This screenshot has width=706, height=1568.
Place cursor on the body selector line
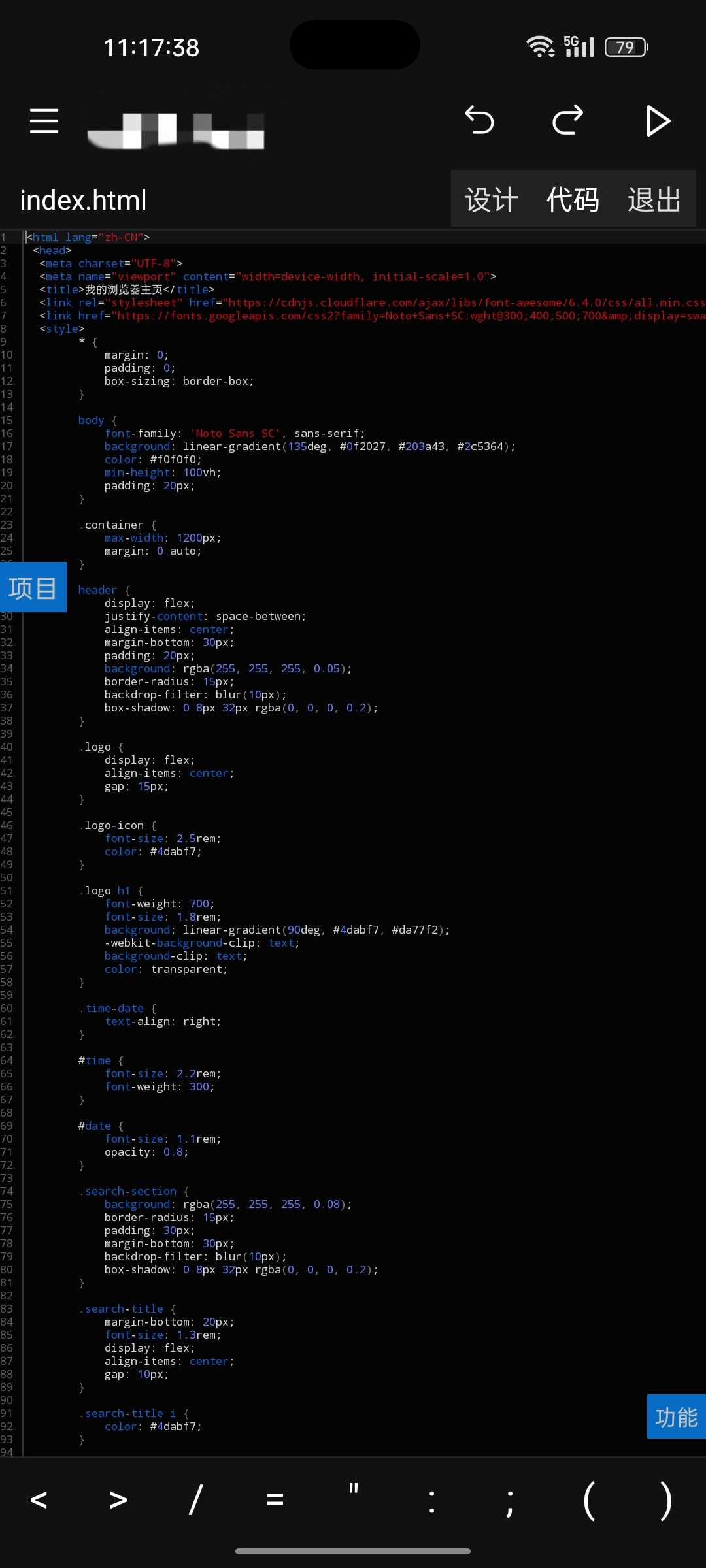pyautogui.click(x=92, y=420)
